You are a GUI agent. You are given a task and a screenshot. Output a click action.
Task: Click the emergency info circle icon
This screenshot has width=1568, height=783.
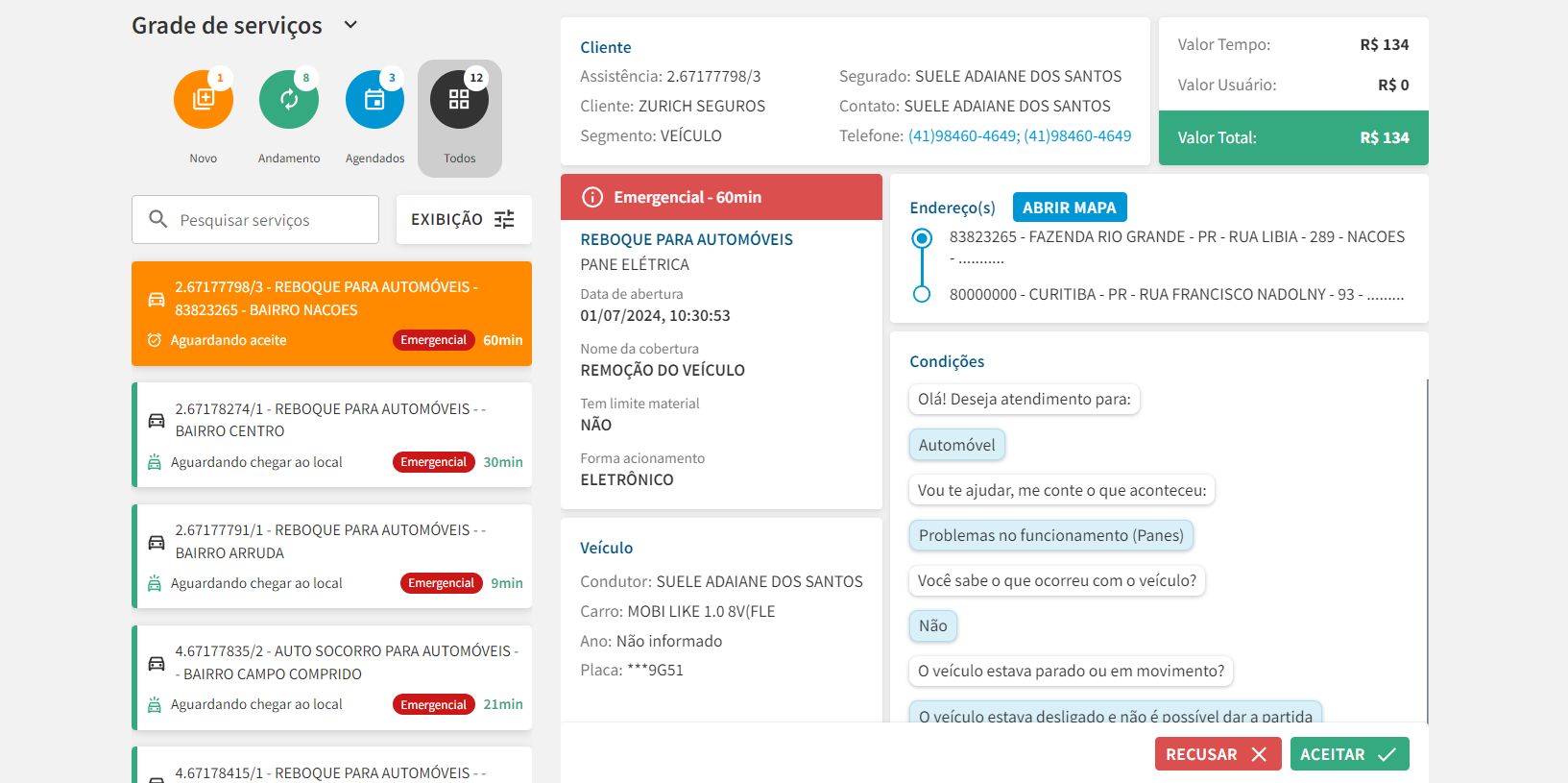[593, 197]
